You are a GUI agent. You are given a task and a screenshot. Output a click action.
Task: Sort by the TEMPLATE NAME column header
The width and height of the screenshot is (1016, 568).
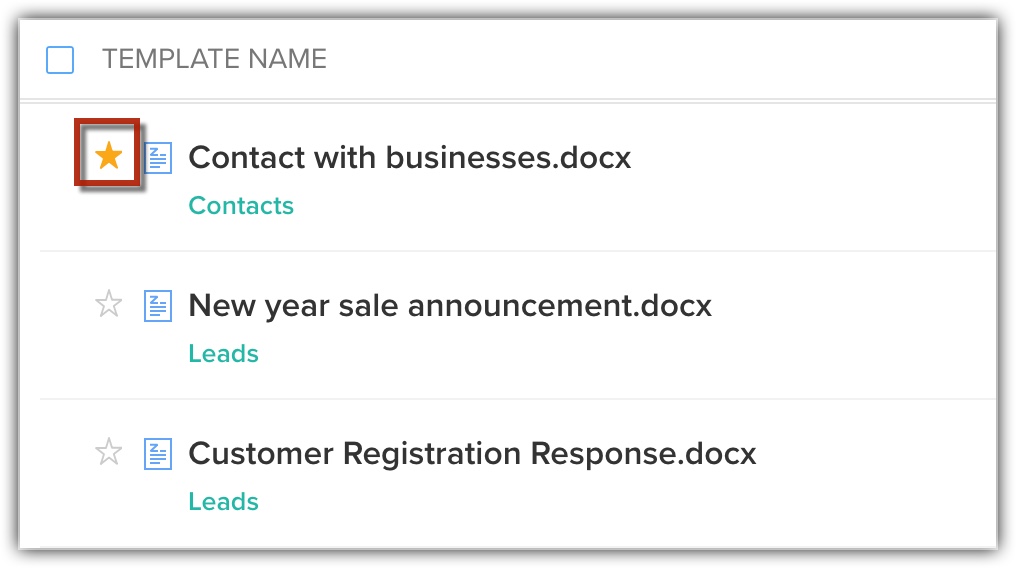point(214,59)
